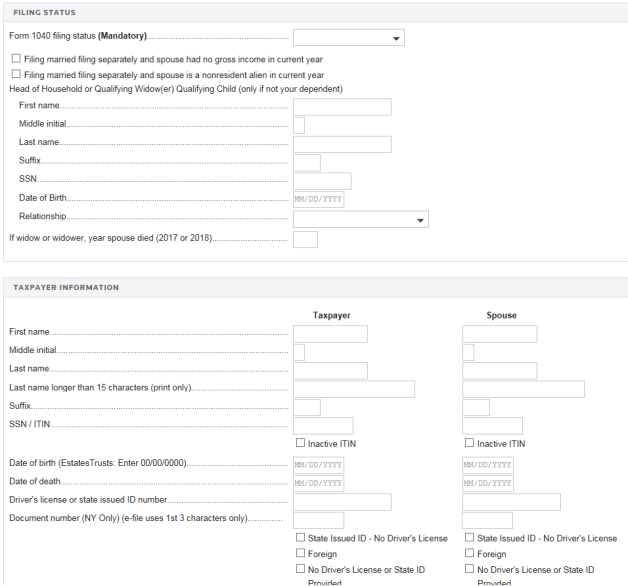Click year spouse died field
This screenshot has width=628, height=586.
click(305, 240)
